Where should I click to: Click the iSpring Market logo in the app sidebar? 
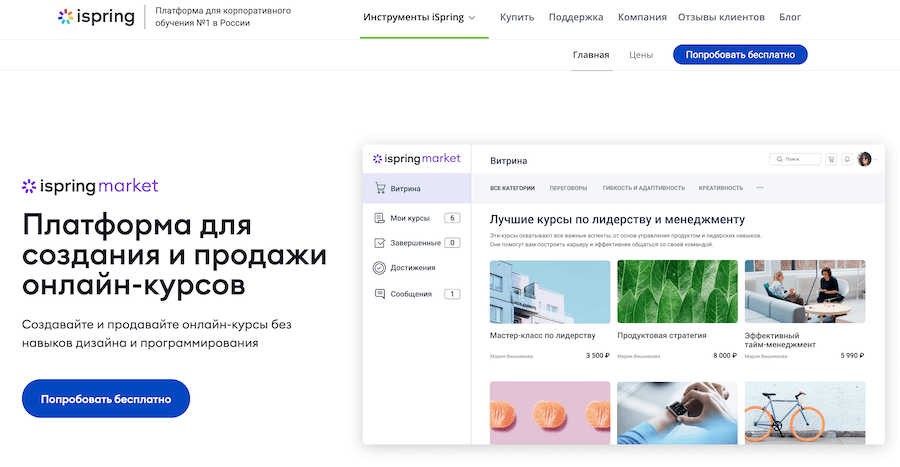[x=416, y=159]
